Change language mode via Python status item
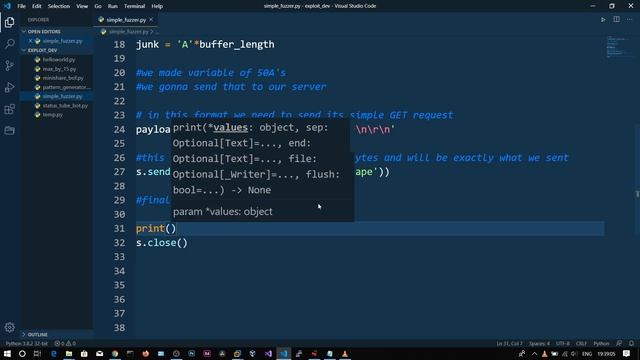 click(x=601, y=343)
